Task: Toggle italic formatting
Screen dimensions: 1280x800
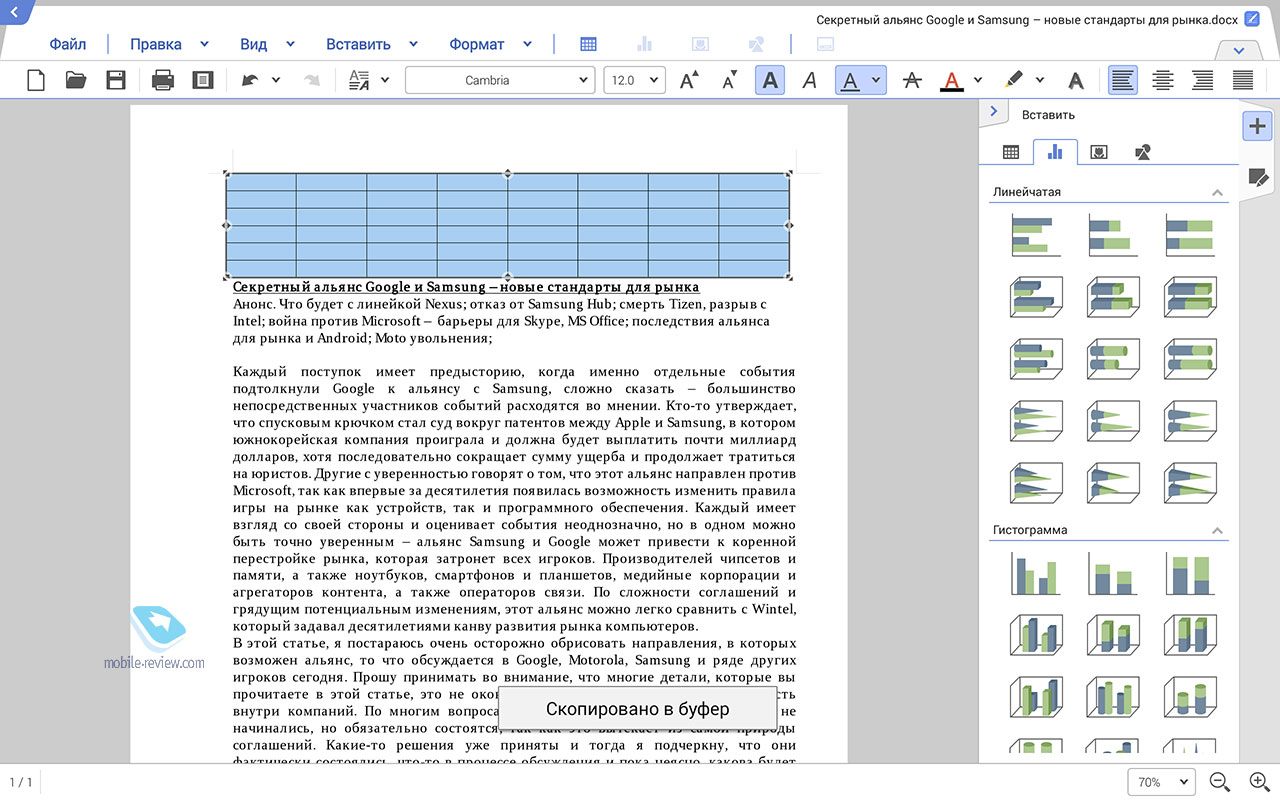Action: click(810, 80)
